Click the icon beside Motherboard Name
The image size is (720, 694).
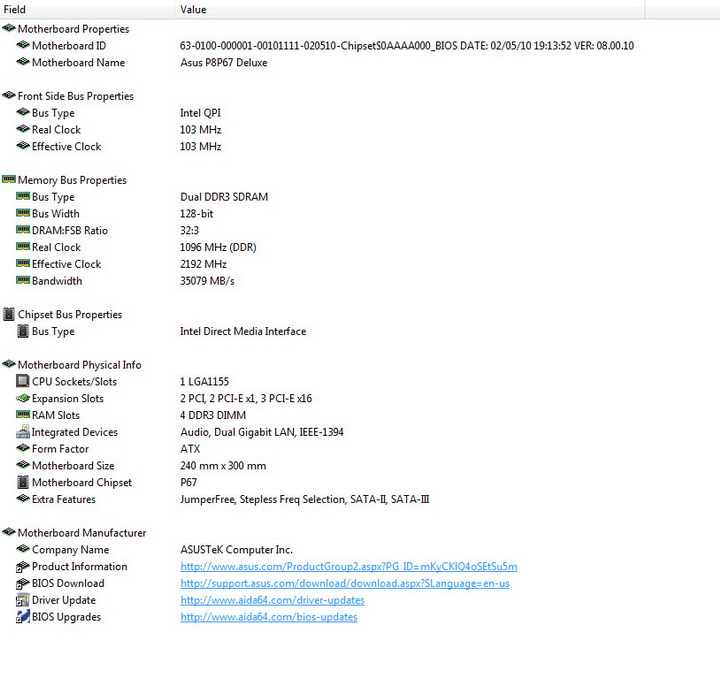coord(23,62)
